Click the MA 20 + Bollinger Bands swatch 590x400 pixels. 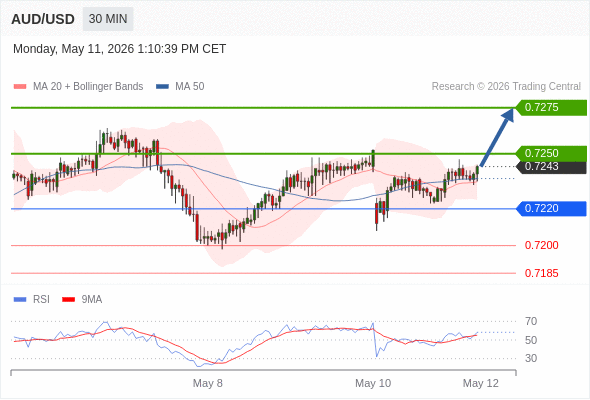pyautogui.click(x=20, y=87)
